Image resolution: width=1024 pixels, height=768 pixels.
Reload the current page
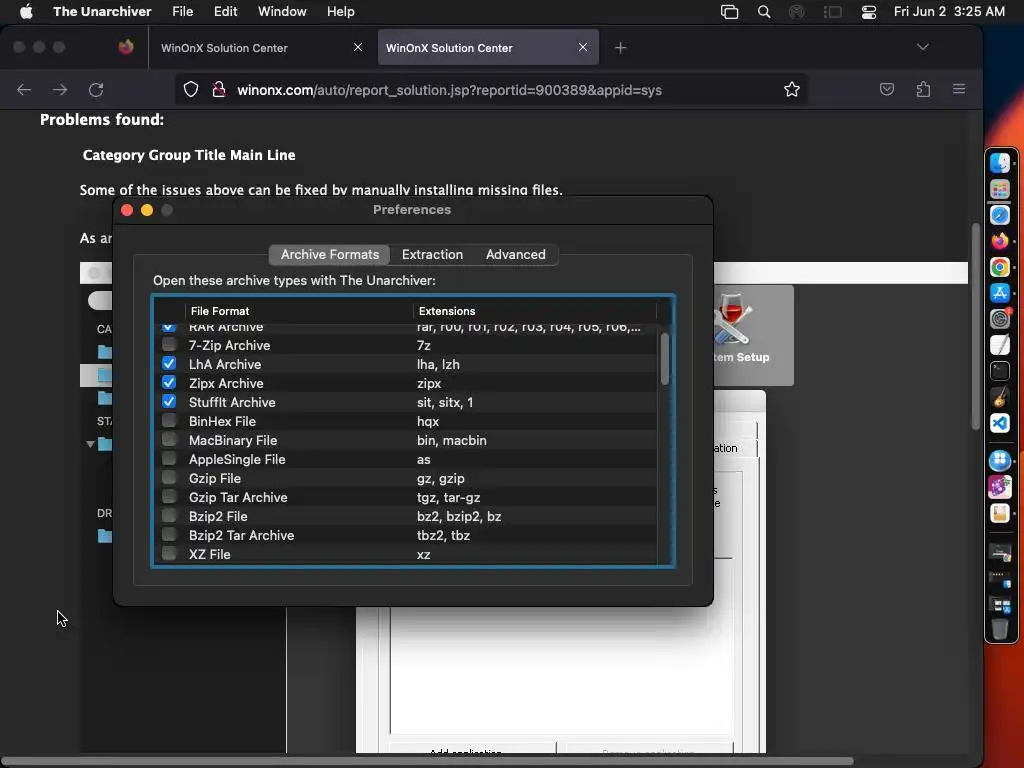96,89
